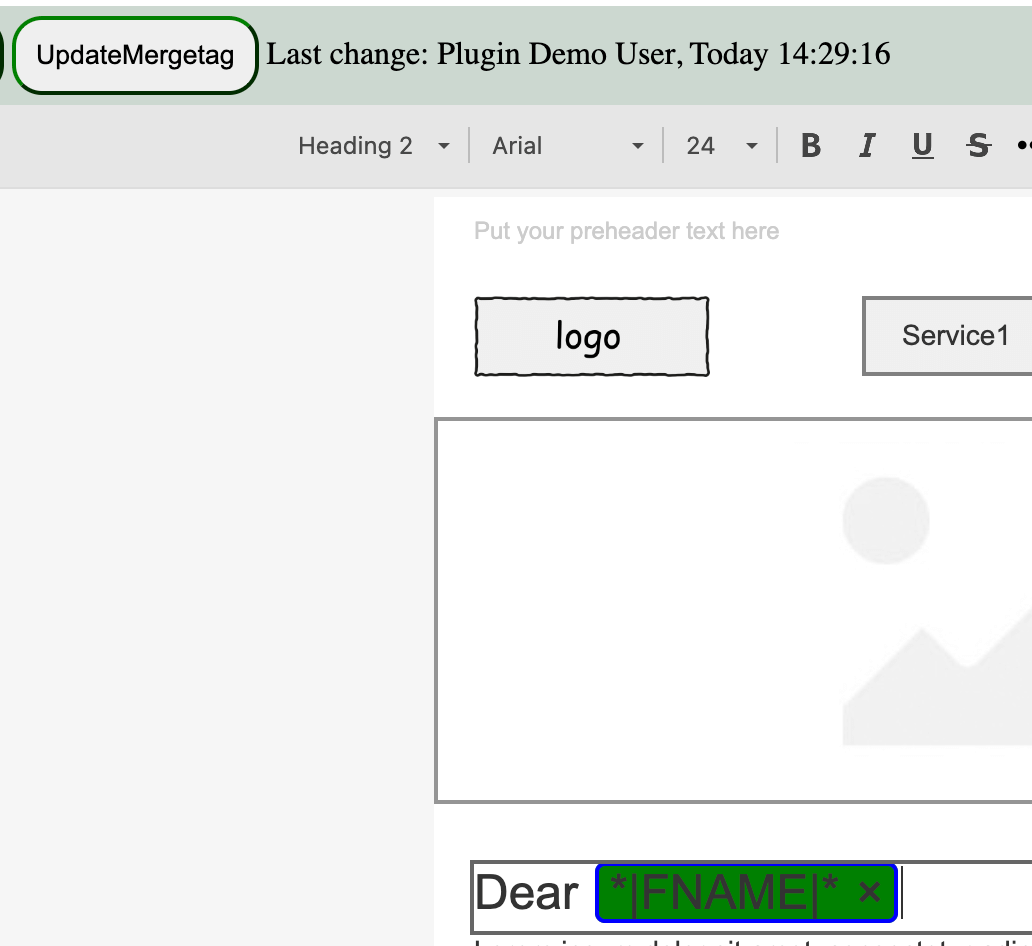The width and height of the screenshot is (1032, 946).
Task: Remove the FNAME merge tag with ×
Action: 869,891
